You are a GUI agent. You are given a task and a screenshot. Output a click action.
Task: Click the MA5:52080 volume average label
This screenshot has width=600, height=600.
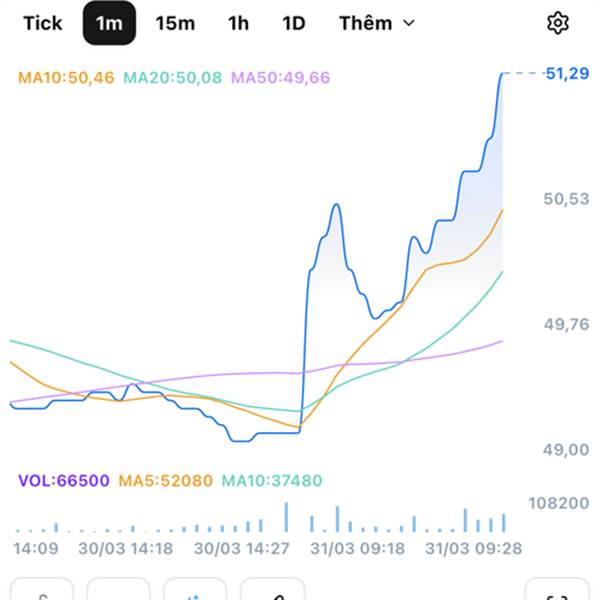pos(166,481)
